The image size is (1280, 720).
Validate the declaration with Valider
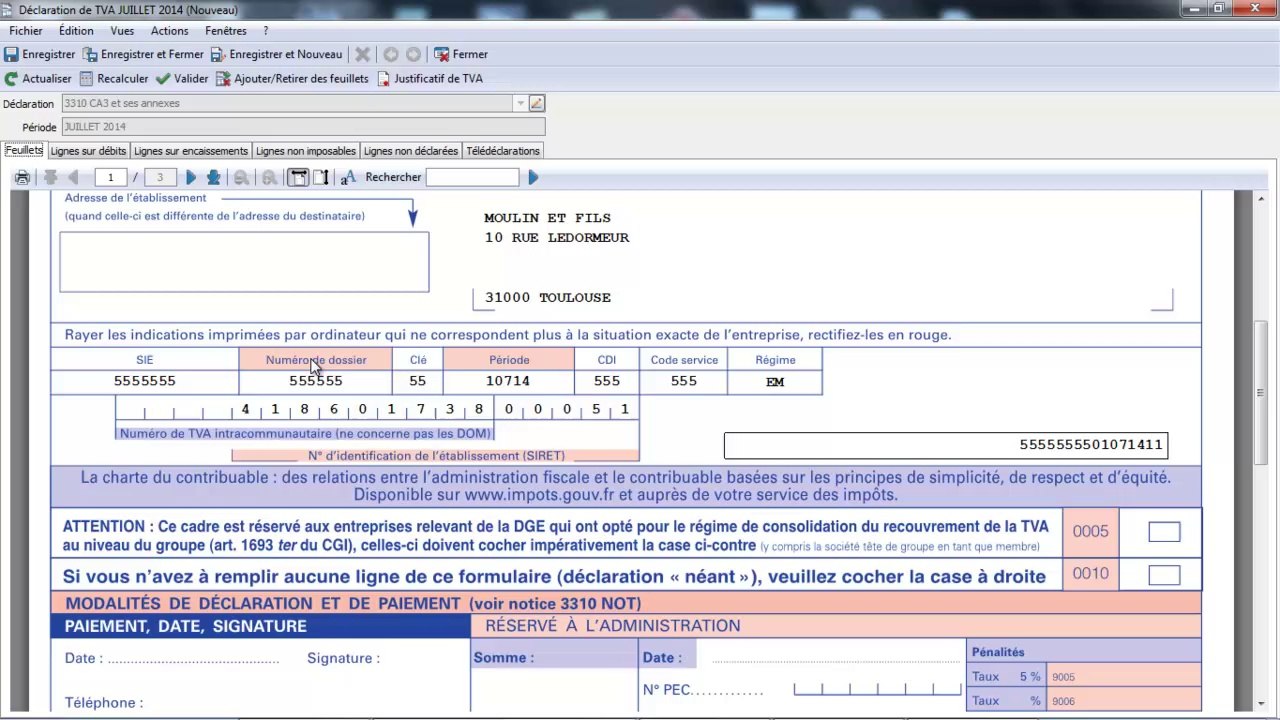pos(182,78)
